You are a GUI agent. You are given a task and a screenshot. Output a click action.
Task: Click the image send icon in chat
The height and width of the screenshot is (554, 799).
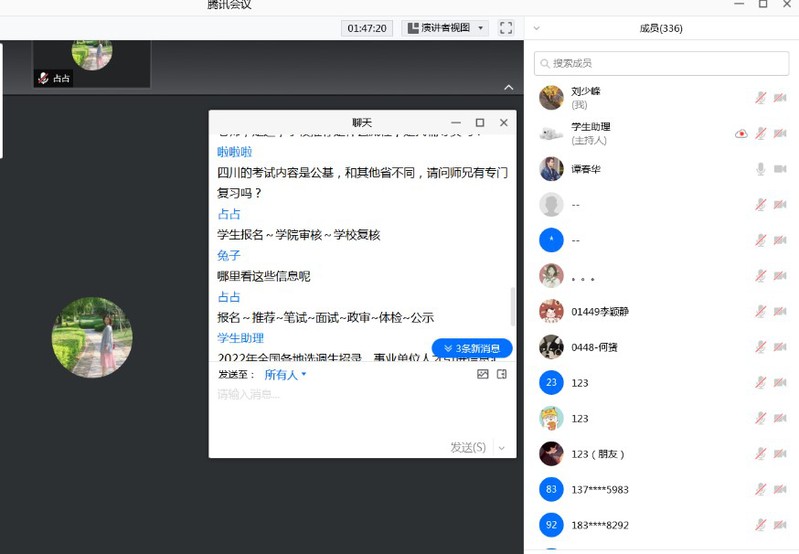483,374
